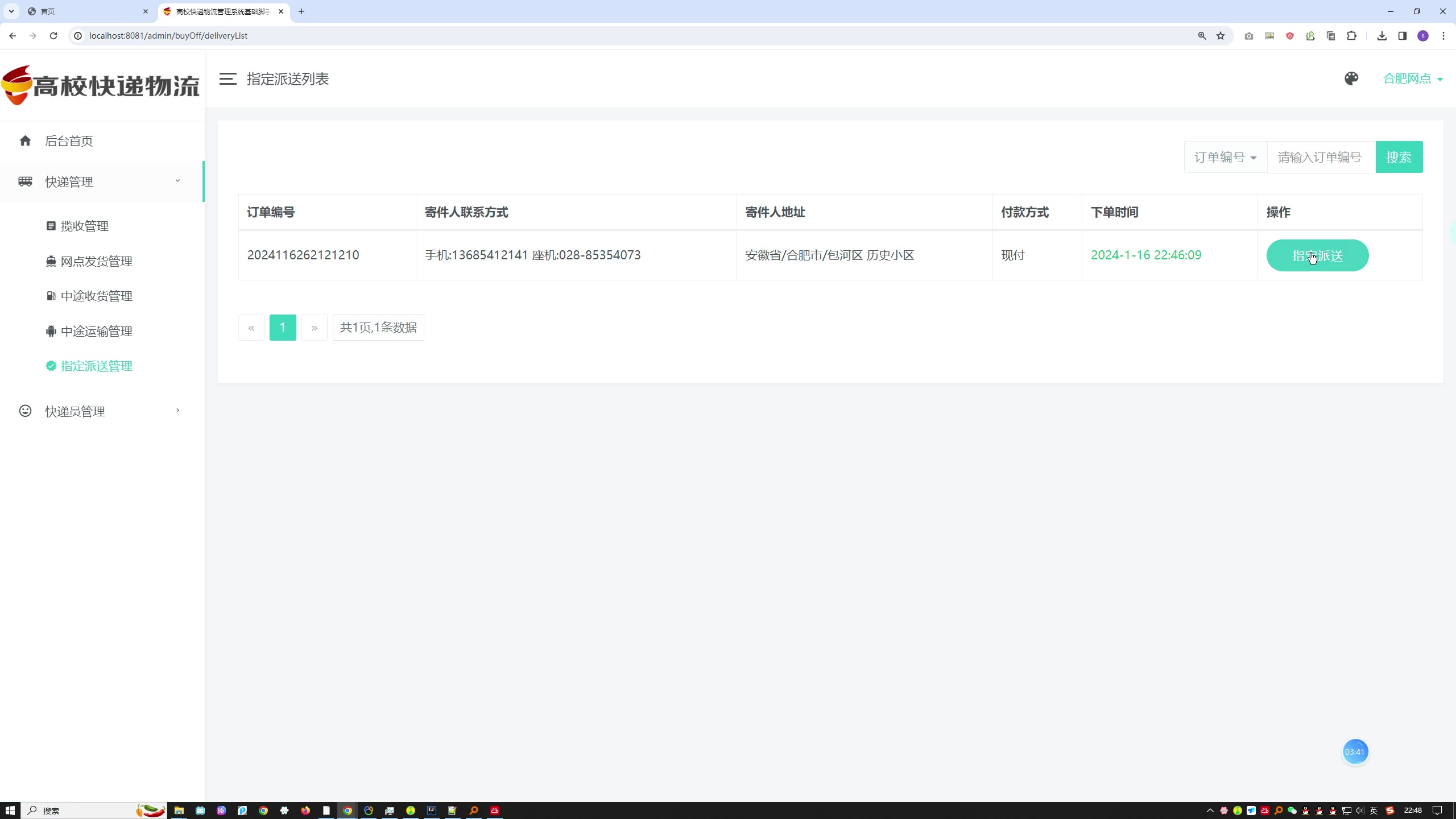
Task: Bookmark this page with the star icon
Action: (1221, 35)
